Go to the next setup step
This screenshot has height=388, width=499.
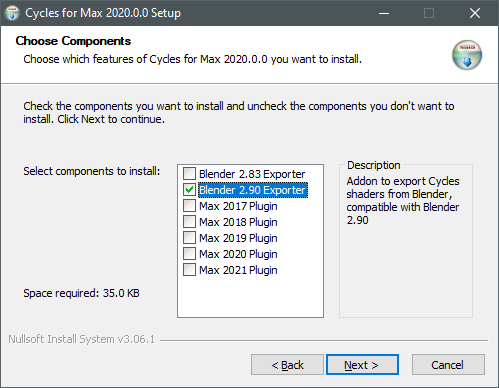(x=362, y=365)
